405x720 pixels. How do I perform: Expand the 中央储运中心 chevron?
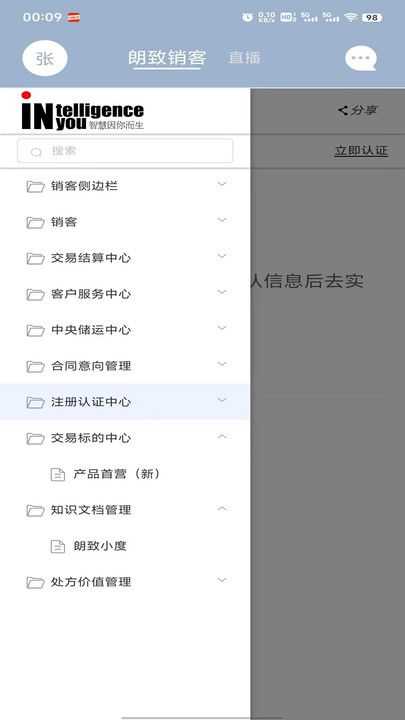[x=222, y=328]
